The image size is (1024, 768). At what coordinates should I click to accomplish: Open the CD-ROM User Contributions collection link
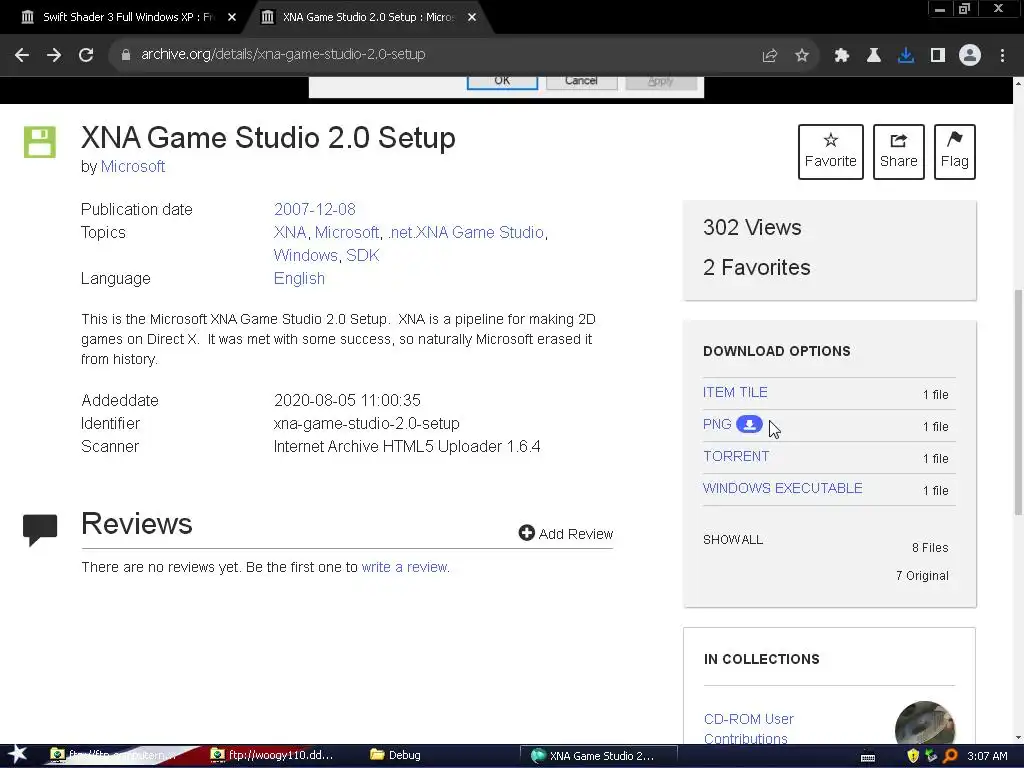[748, 729]
